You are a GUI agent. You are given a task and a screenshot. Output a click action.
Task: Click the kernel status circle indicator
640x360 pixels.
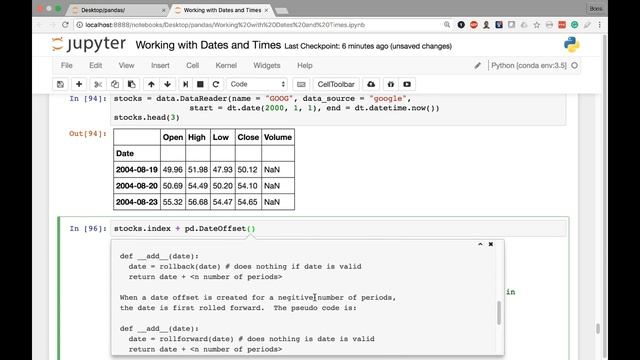[x=575, y=65]
